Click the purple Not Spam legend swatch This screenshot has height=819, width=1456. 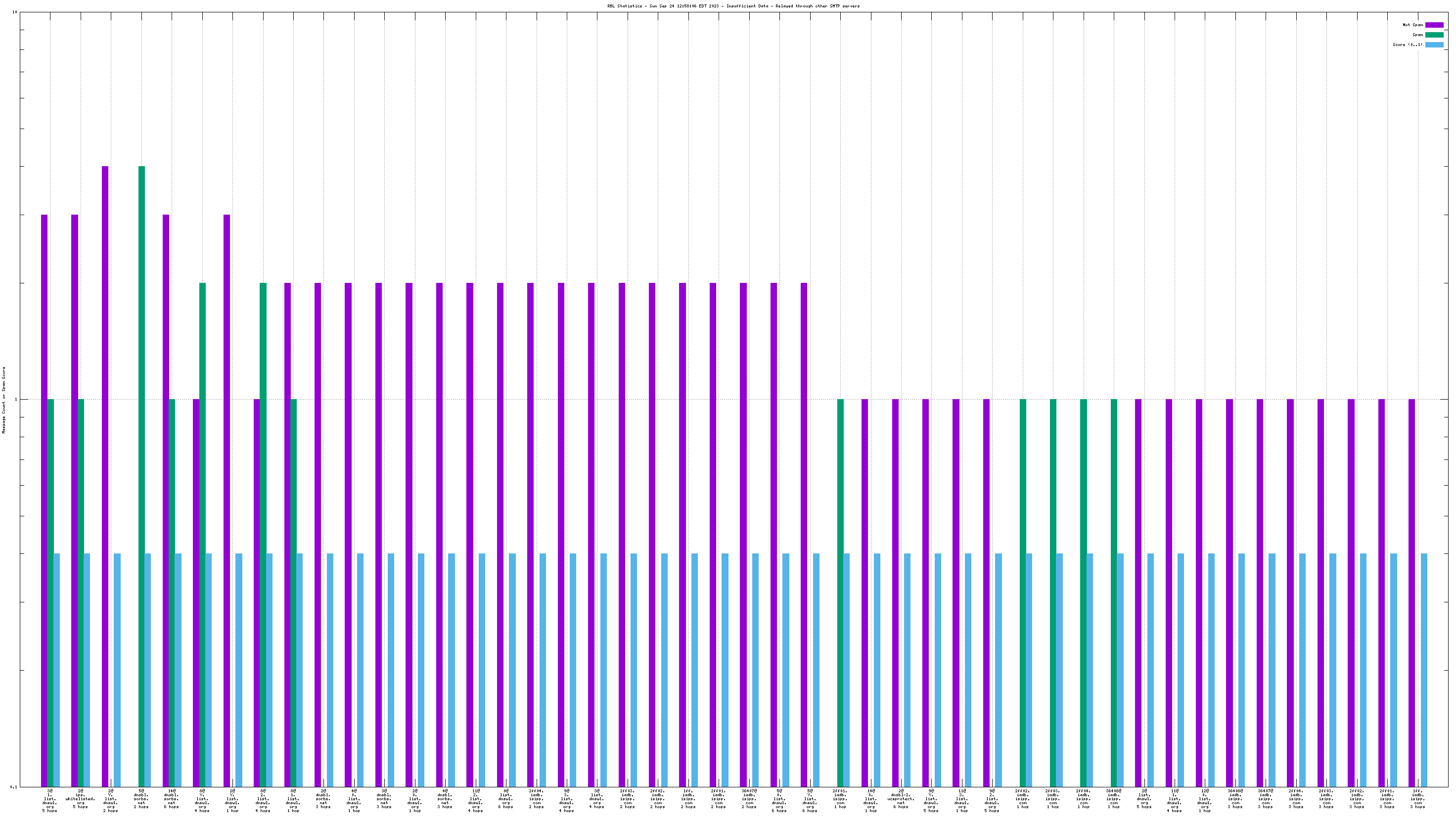click(1434, 25)
